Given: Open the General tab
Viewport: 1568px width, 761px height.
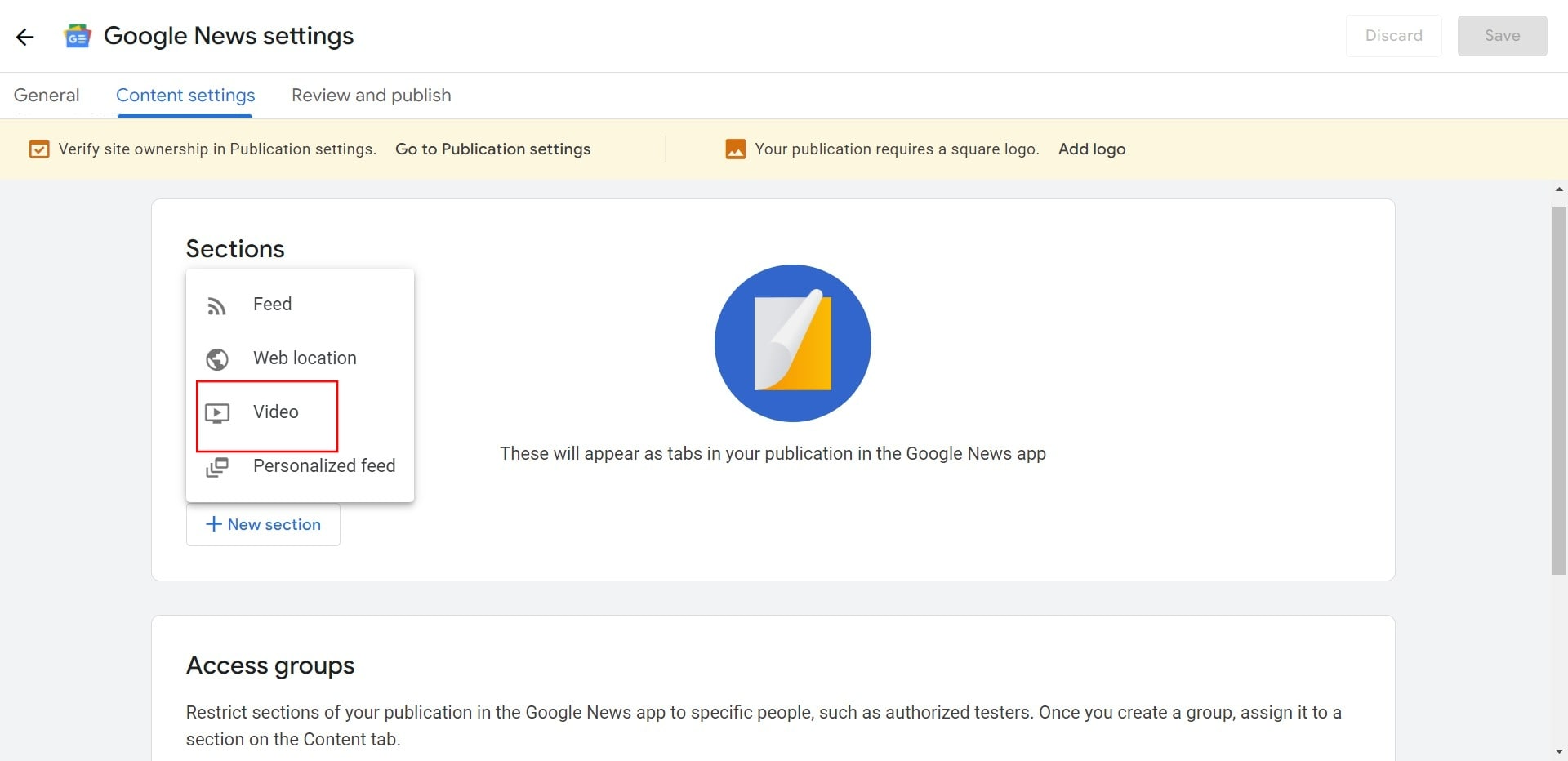Looking at the screenshot, I should [x=47, y=95].
